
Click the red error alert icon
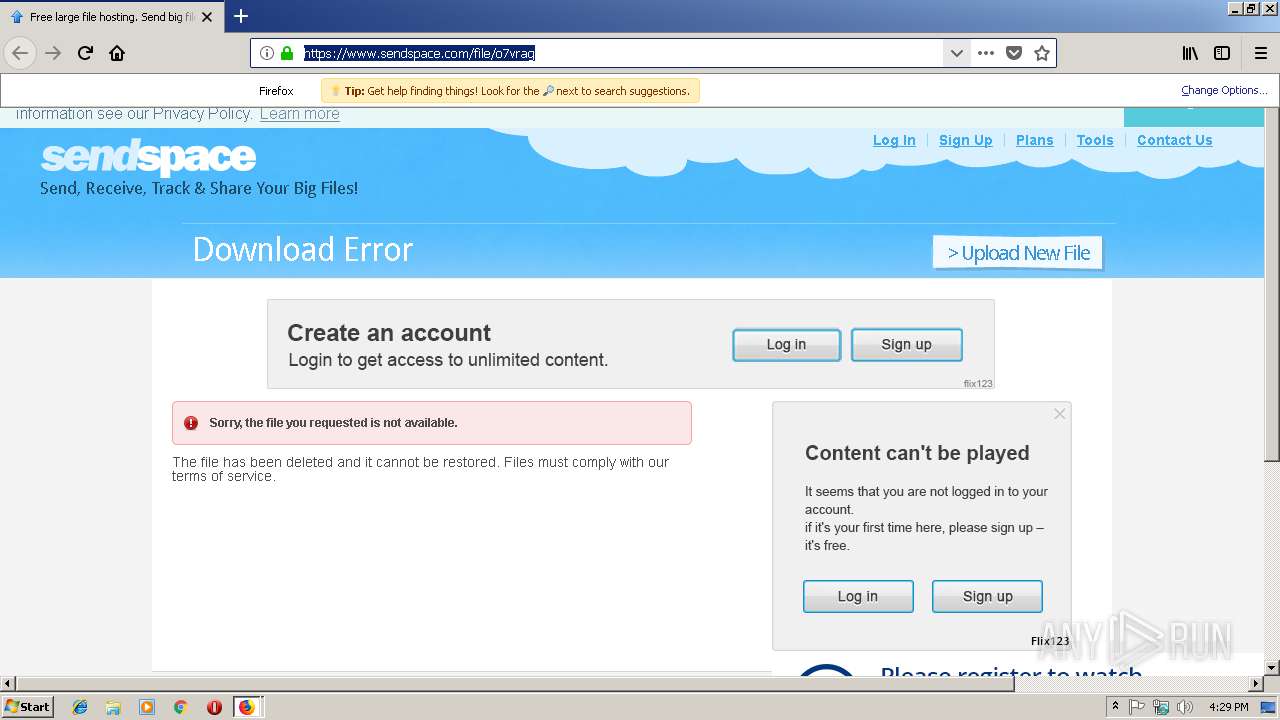(x=191, y=423)
